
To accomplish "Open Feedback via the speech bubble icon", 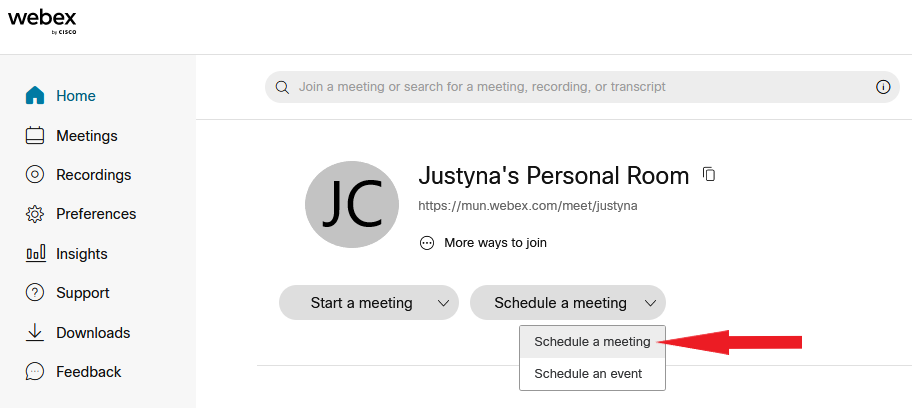I will pyautogui.click(x=35, y=371).
